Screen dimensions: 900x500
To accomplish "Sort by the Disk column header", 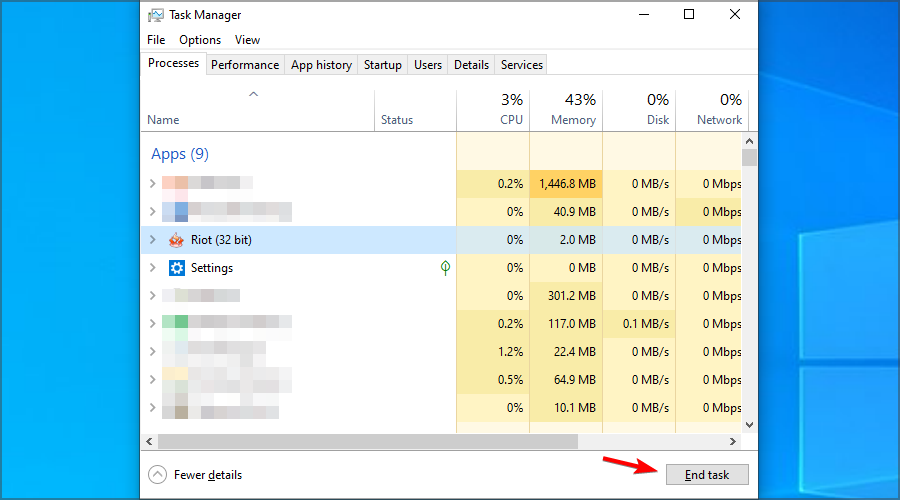I will [x=639, y=111].
